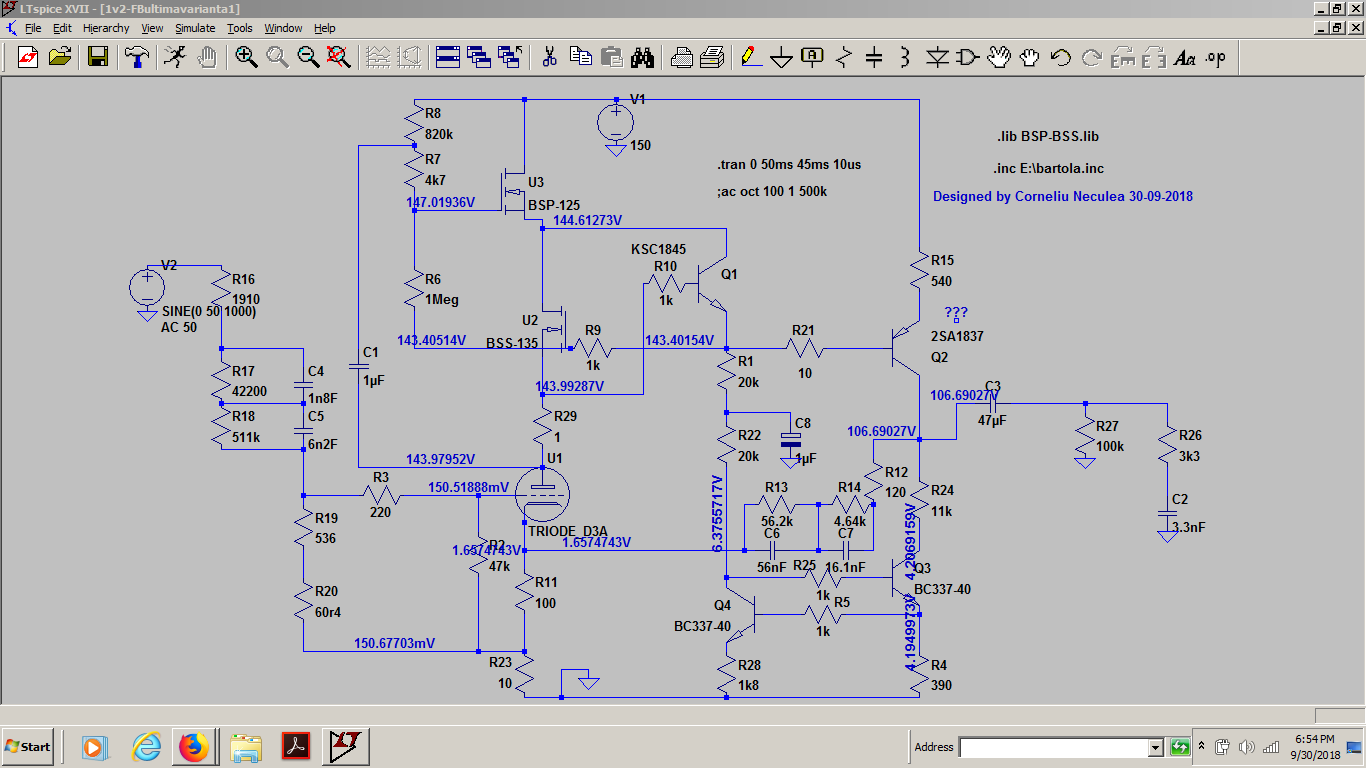Click into the taskbar Address field
This screenshot has width=1366, height=768.
tap(1053, 747)
